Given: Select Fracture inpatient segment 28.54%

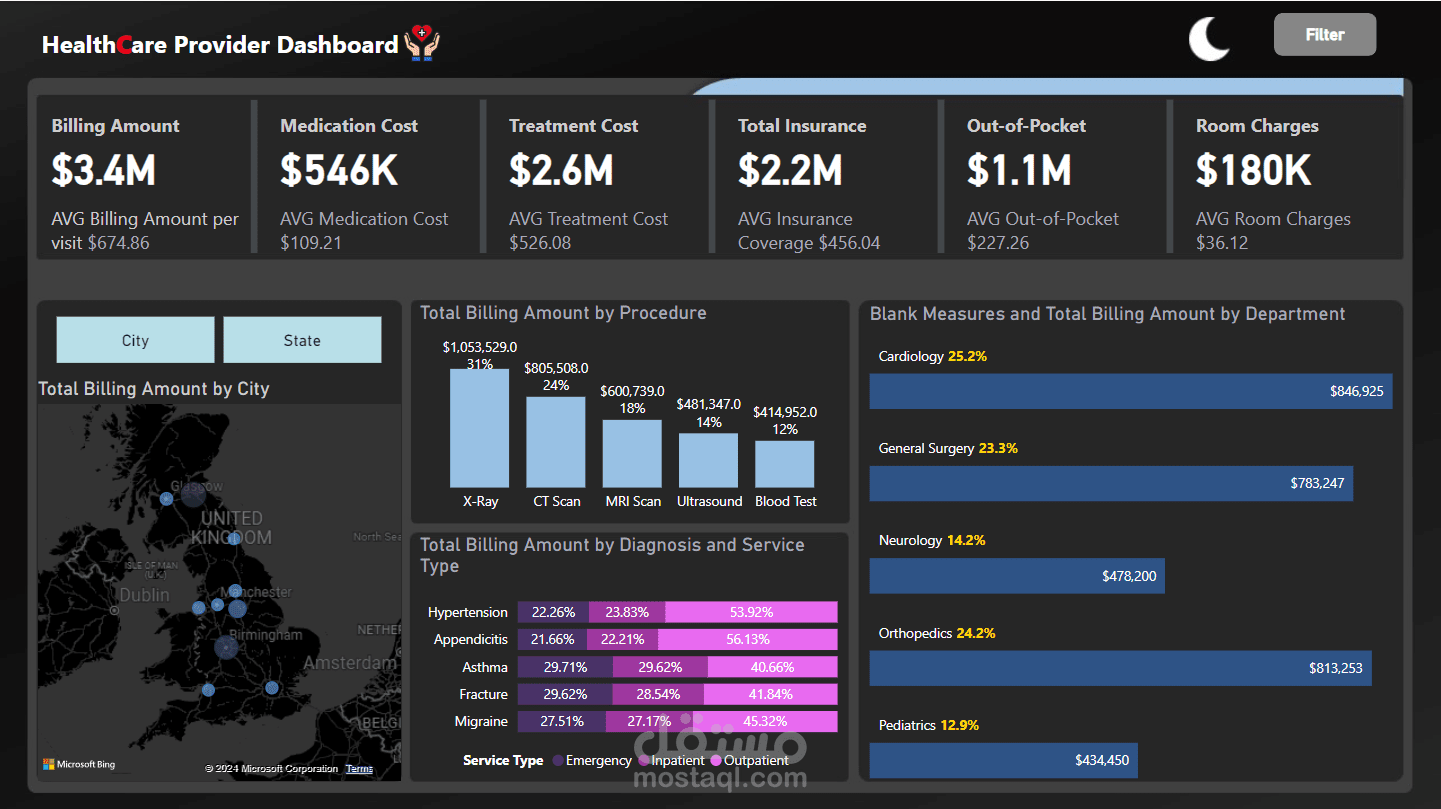Looking at the screenshot, I should click(x=658, y=694).
